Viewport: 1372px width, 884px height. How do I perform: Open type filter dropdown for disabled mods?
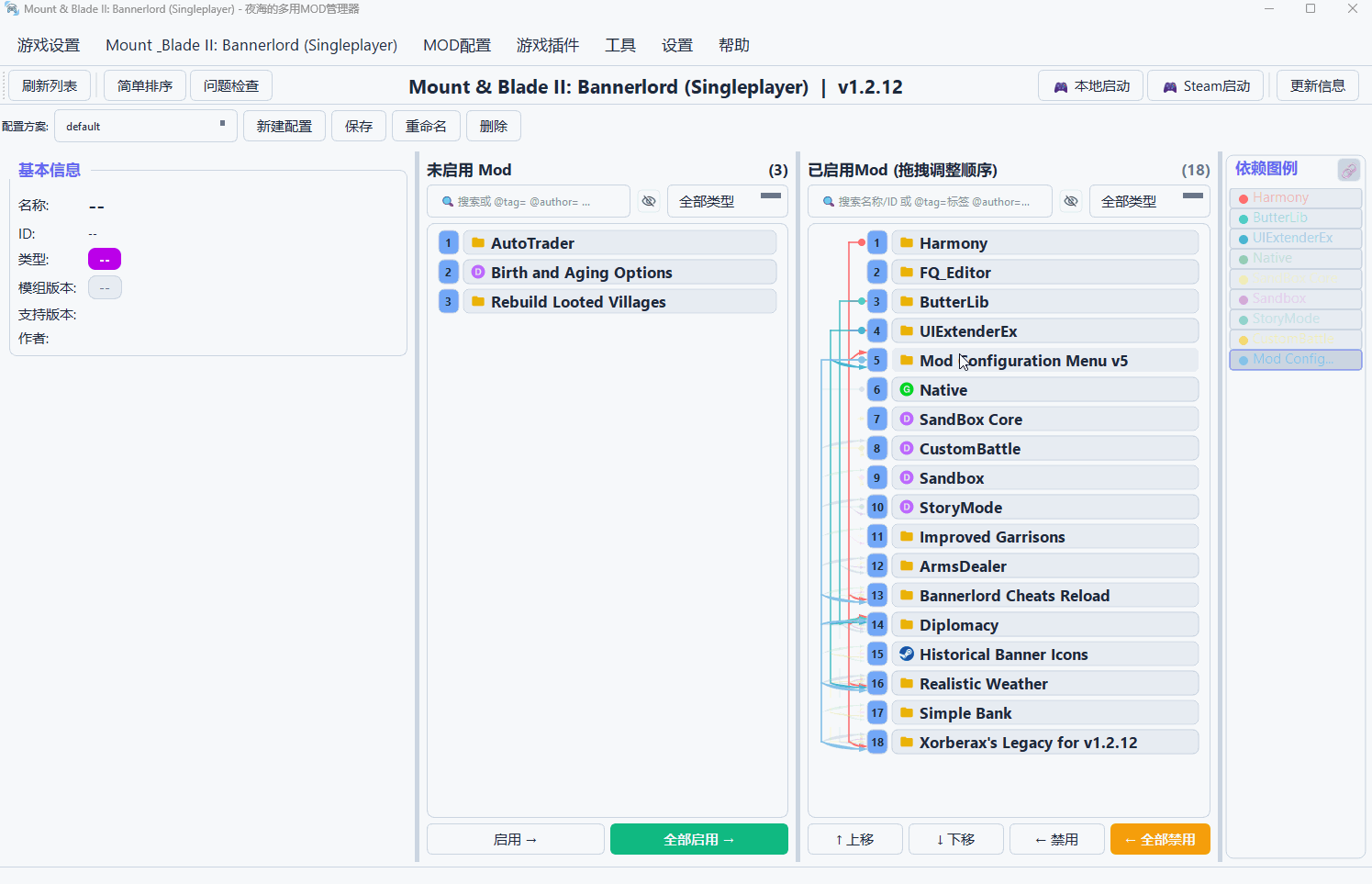tap(727, 201)
